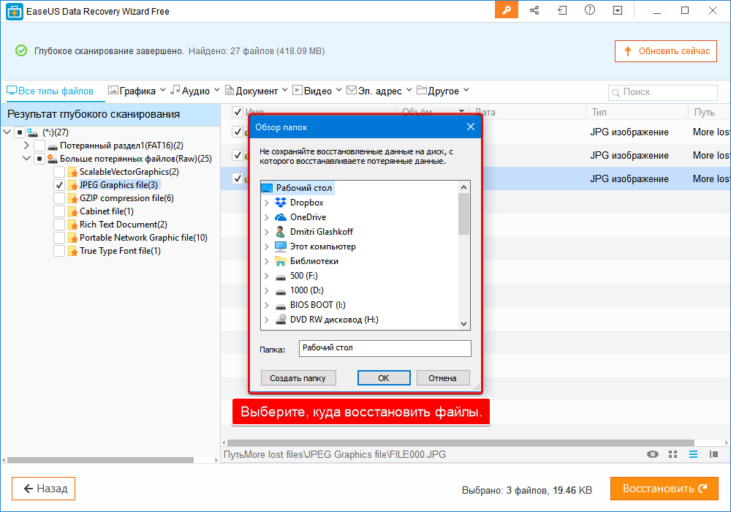This screenshot has height=512, width=731.
Task: Expand Этот компьютер node chevron
Action: [x=266, y=247]
